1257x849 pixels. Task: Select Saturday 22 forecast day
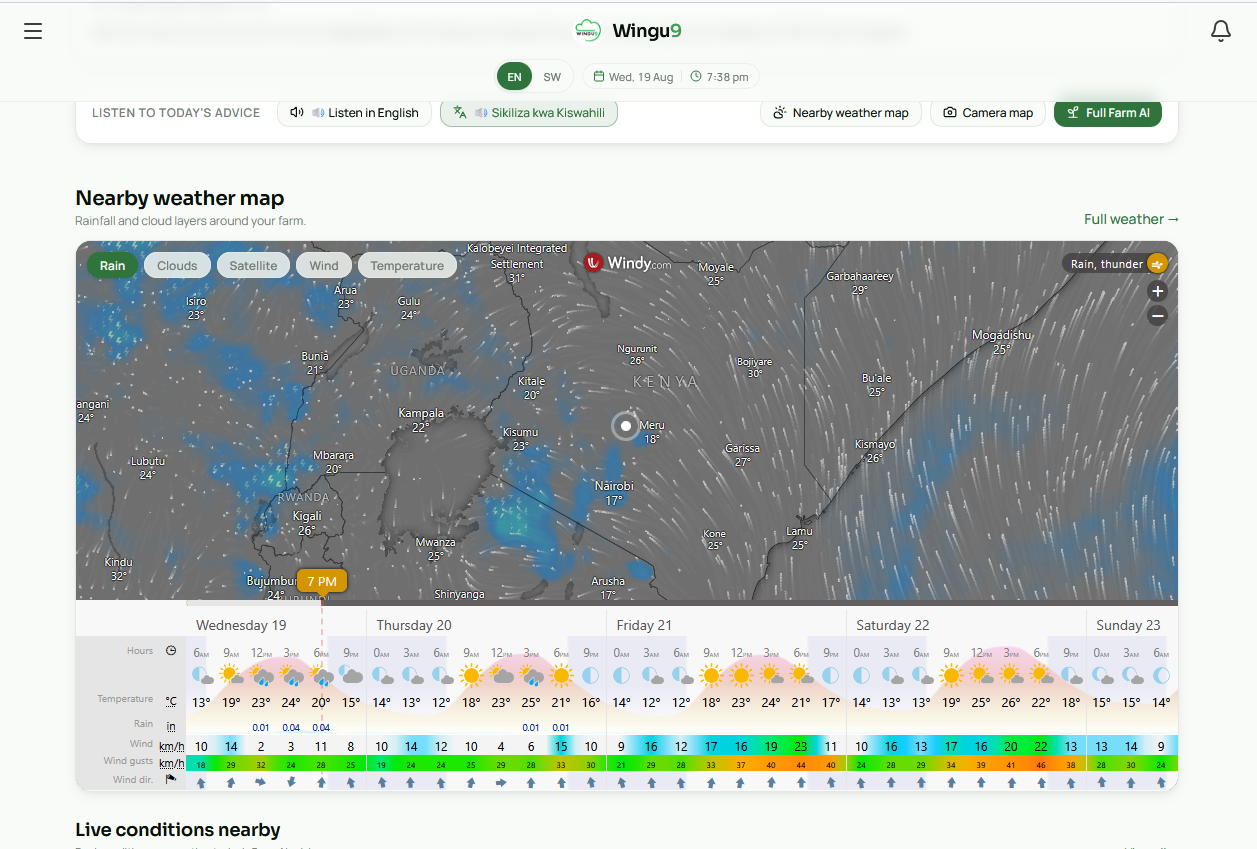point(893,625)
